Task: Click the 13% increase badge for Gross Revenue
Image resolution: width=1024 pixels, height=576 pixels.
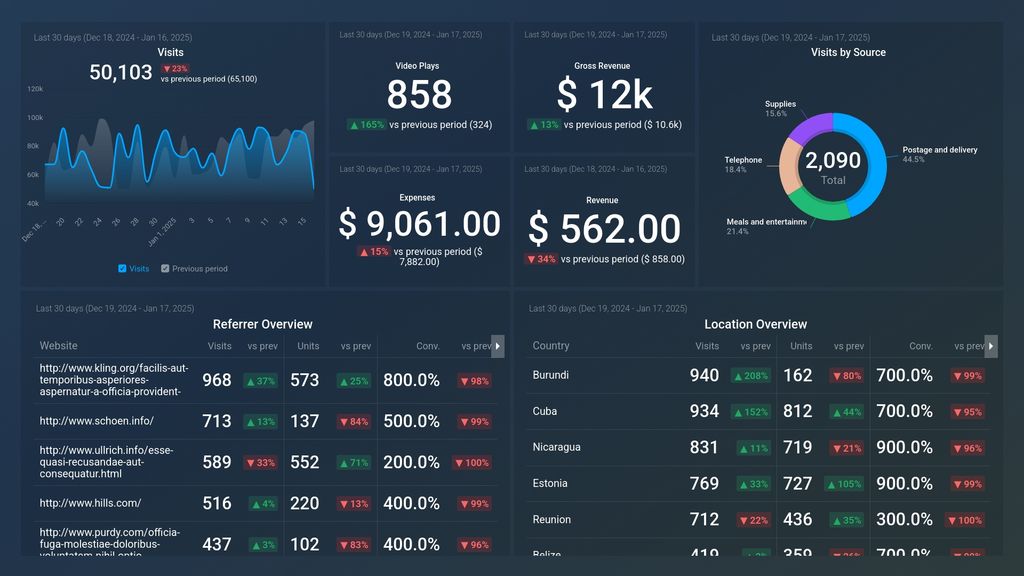Action: click(543, 125)
